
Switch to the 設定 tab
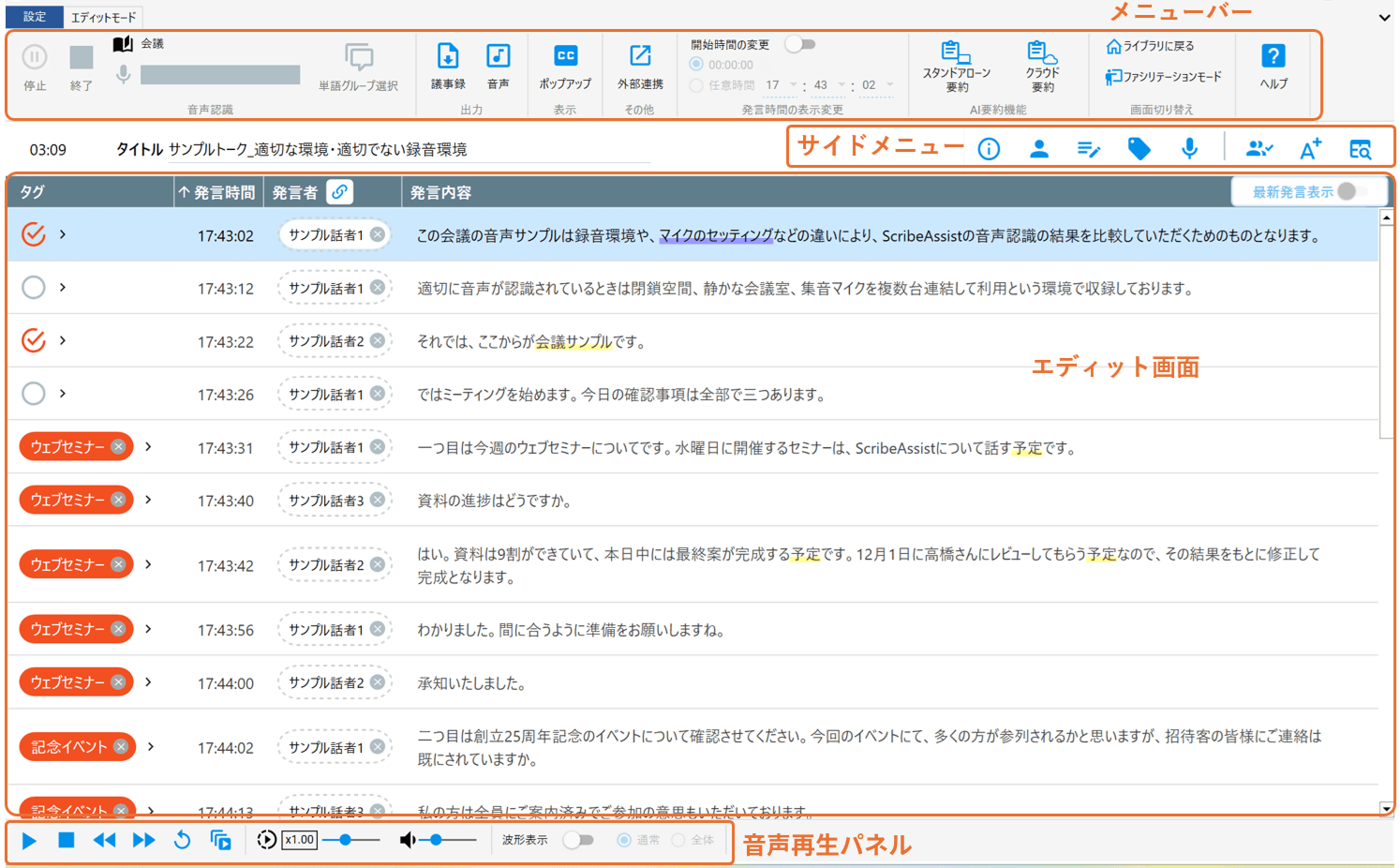tap(35, 17)
